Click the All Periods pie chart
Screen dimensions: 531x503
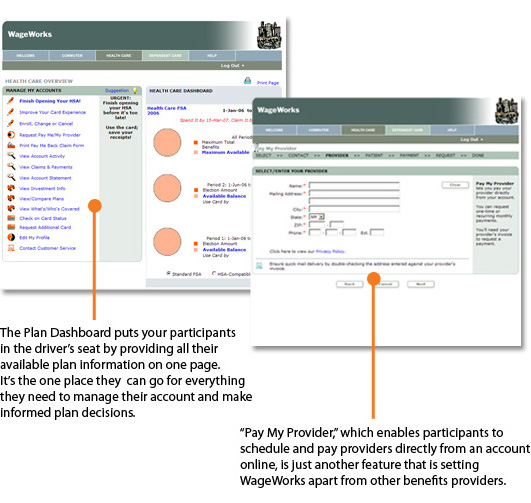coord(167,142)
